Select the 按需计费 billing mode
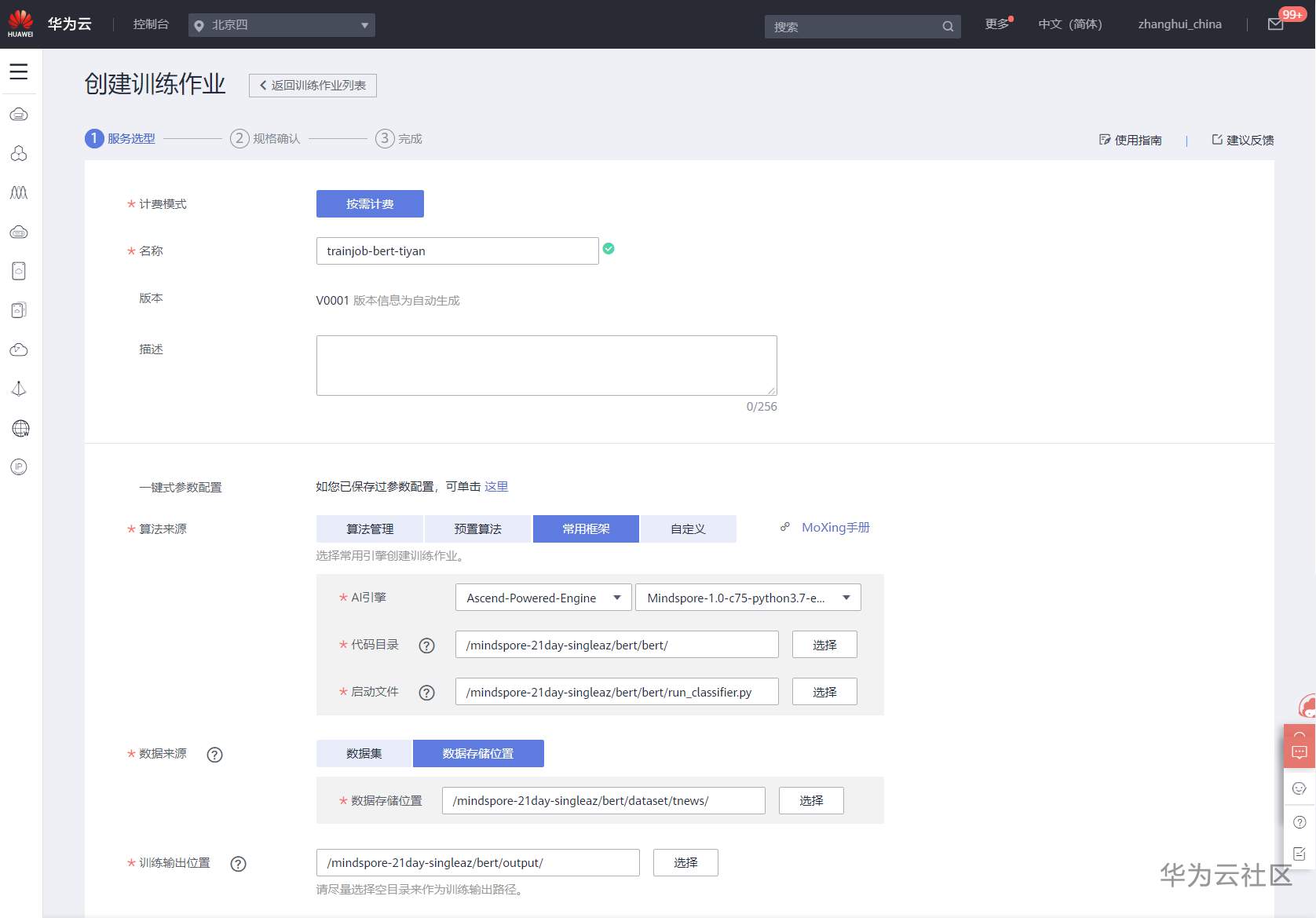Viewport: 1316px width, 918px height. click(370, 204)
